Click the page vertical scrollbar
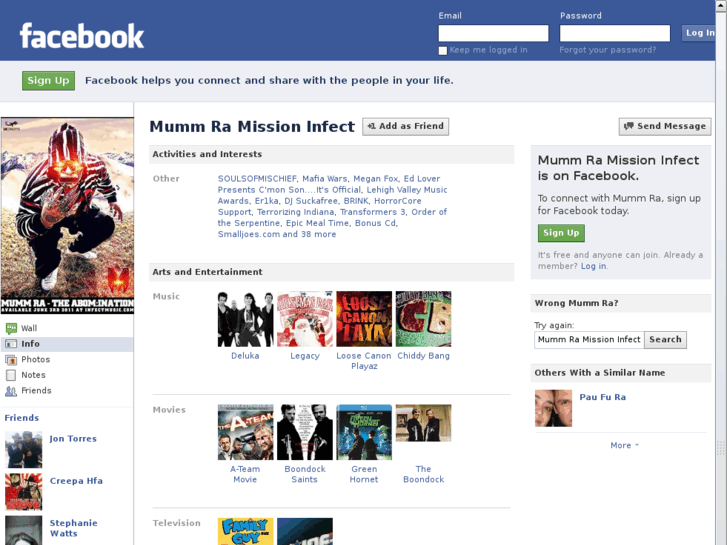This screenshot has width=727, height=545. tap(721, 272)
